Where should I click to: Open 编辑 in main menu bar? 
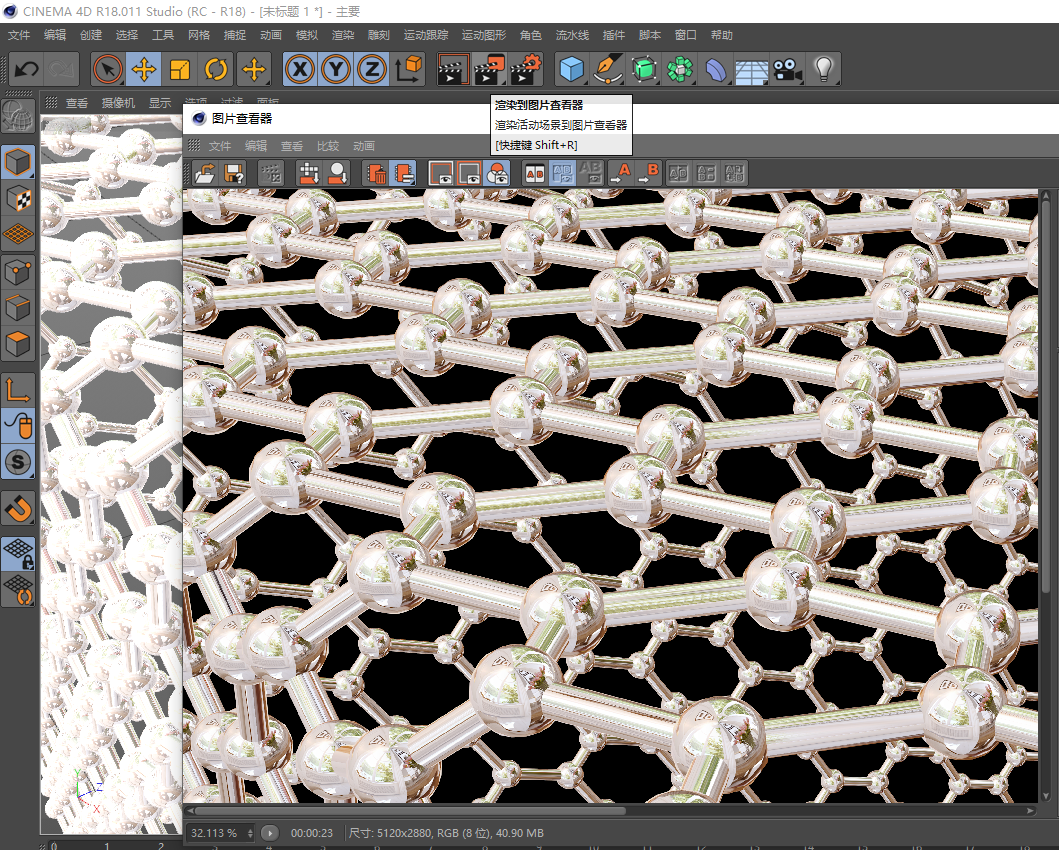coord(55,35)
